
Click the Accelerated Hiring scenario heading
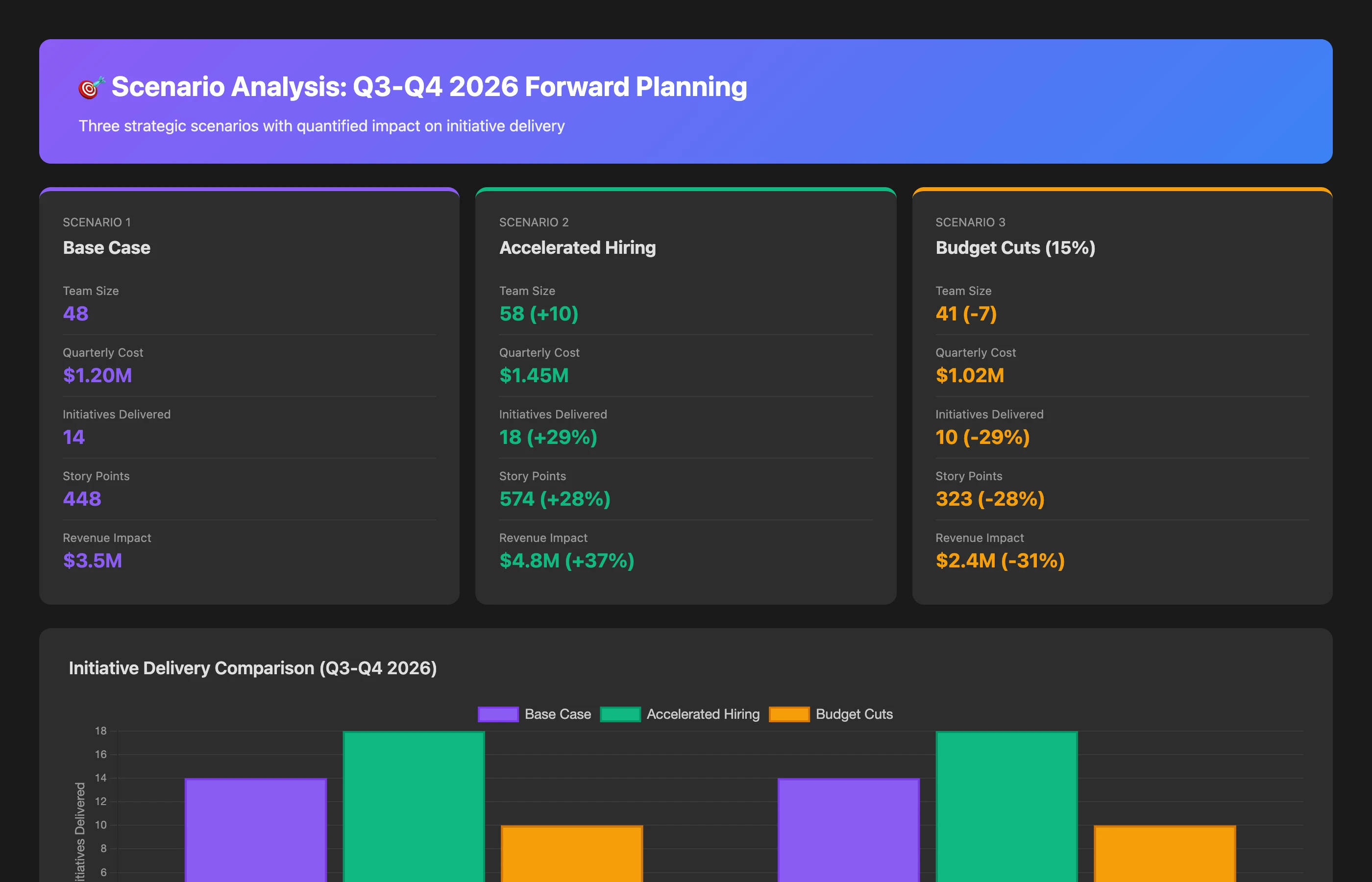[577, 247]
